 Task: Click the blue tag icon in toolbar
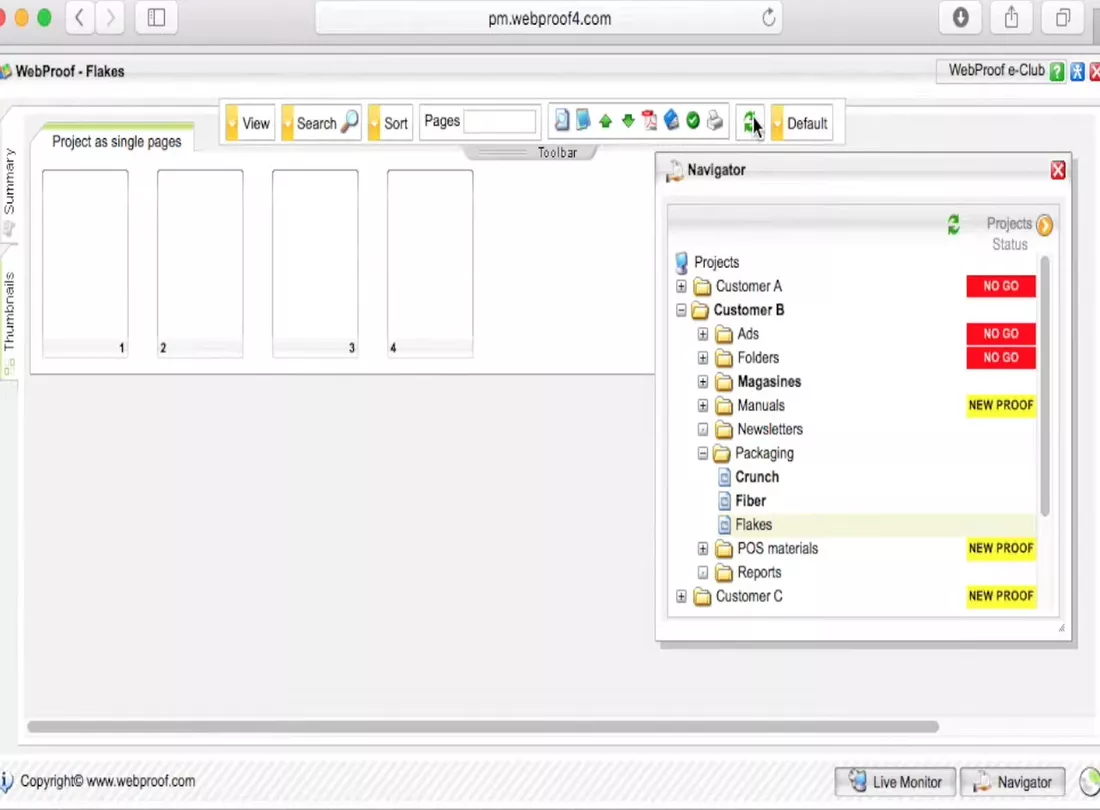pos(671,121)
